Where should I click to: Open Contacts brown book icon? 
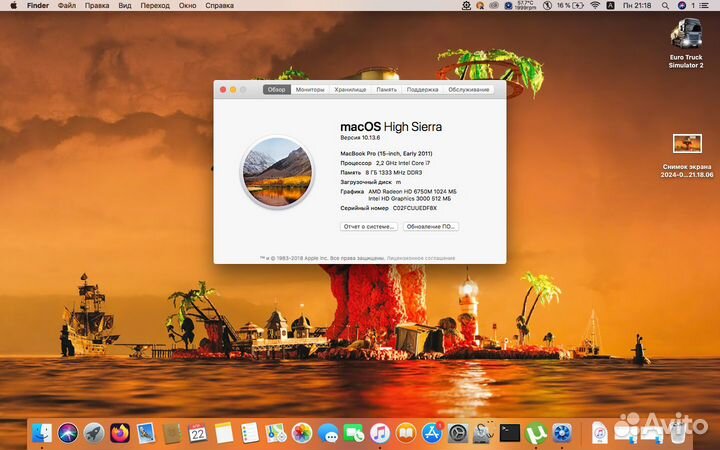(172, 433)
